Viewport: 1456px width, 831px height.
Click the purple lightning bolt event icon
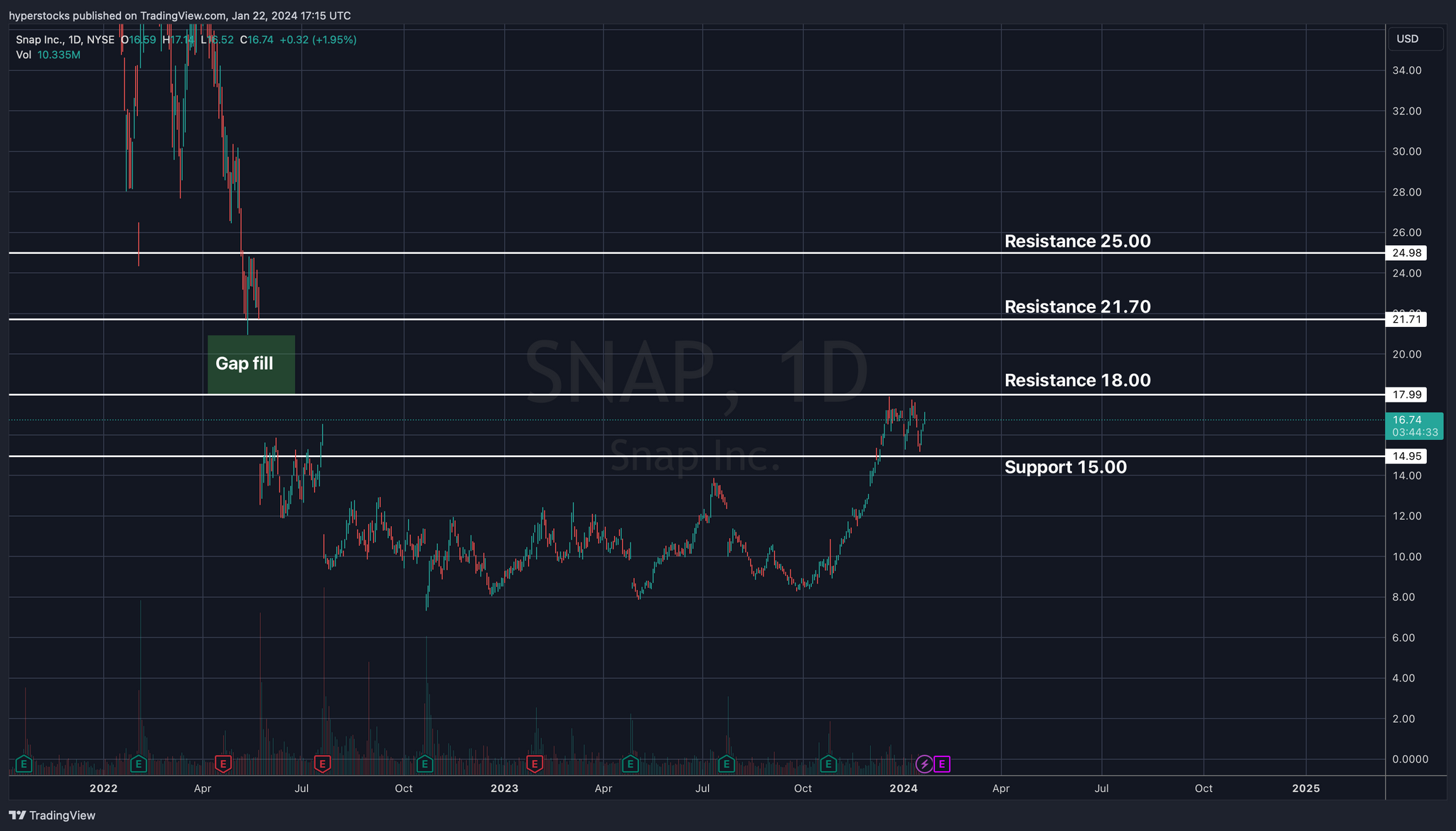(x=924, y=764)
